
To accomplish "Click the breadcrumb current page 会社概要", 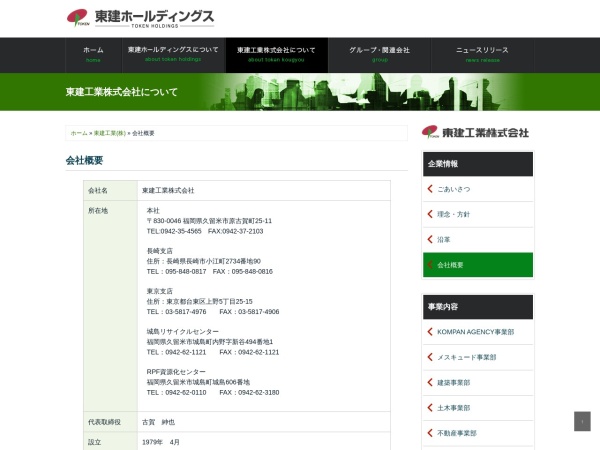I will 143,133.
